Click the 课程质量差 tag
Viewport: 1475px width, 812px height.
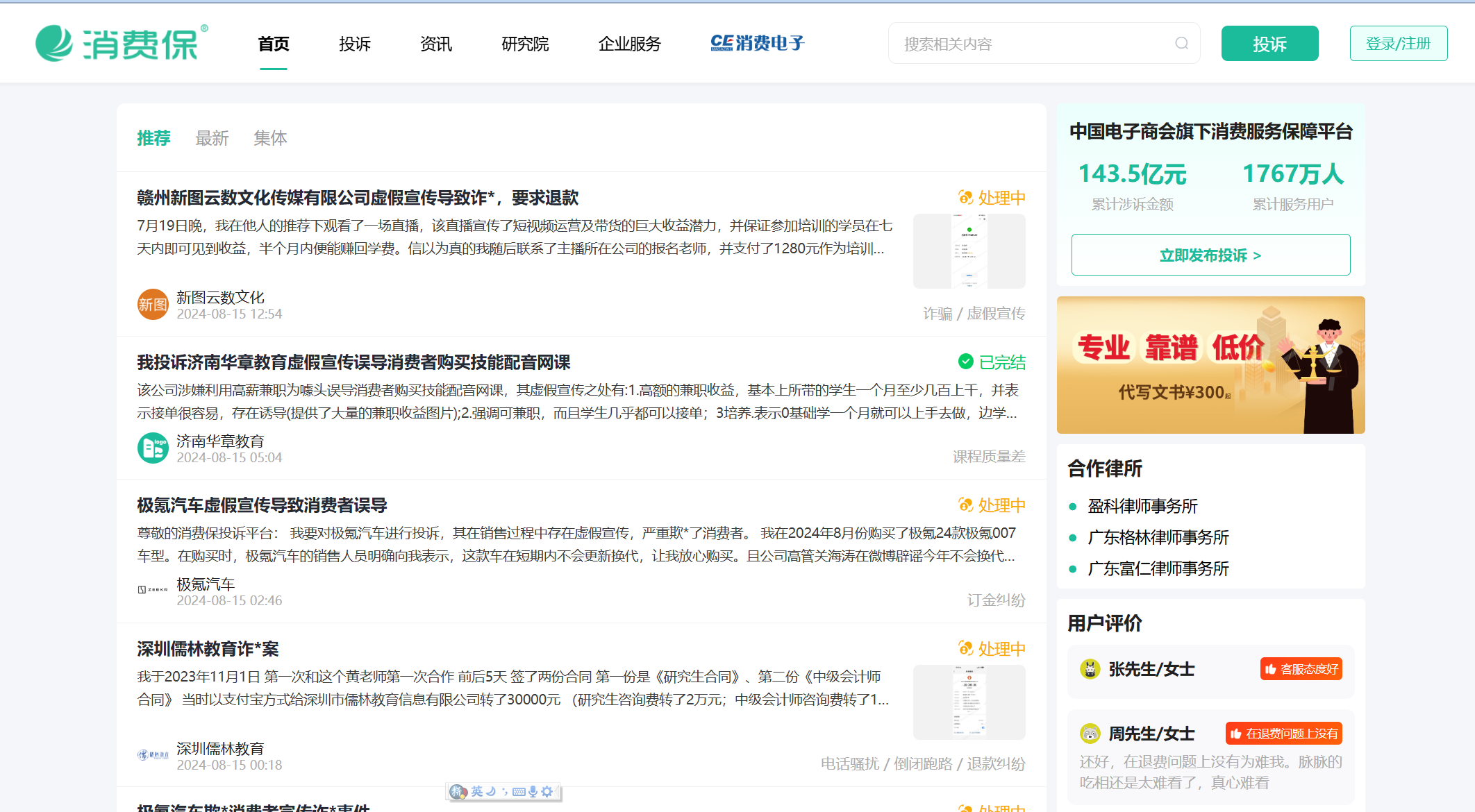point(989,457)
